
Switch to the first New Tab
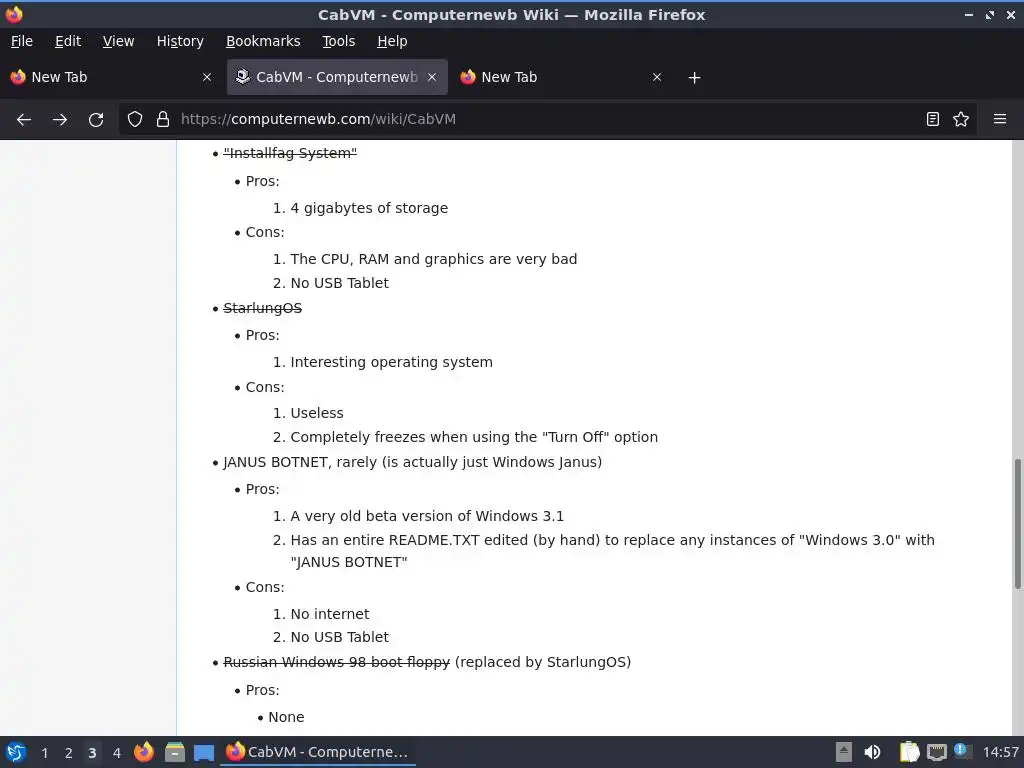[x=111, y=77]
